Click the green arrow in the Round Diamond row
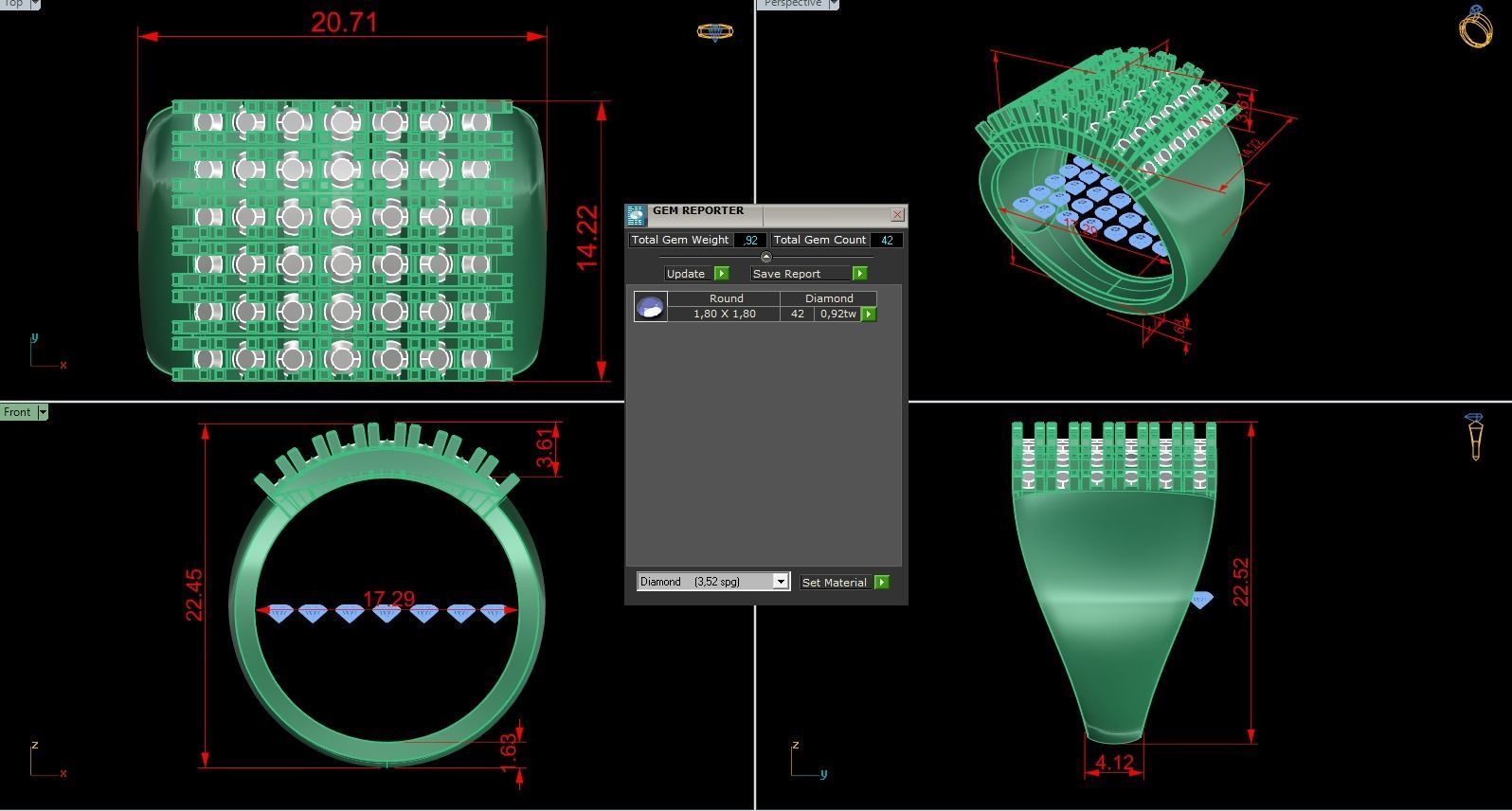Viewport: 1512px width, 811px height. click(x=869, y=315)
